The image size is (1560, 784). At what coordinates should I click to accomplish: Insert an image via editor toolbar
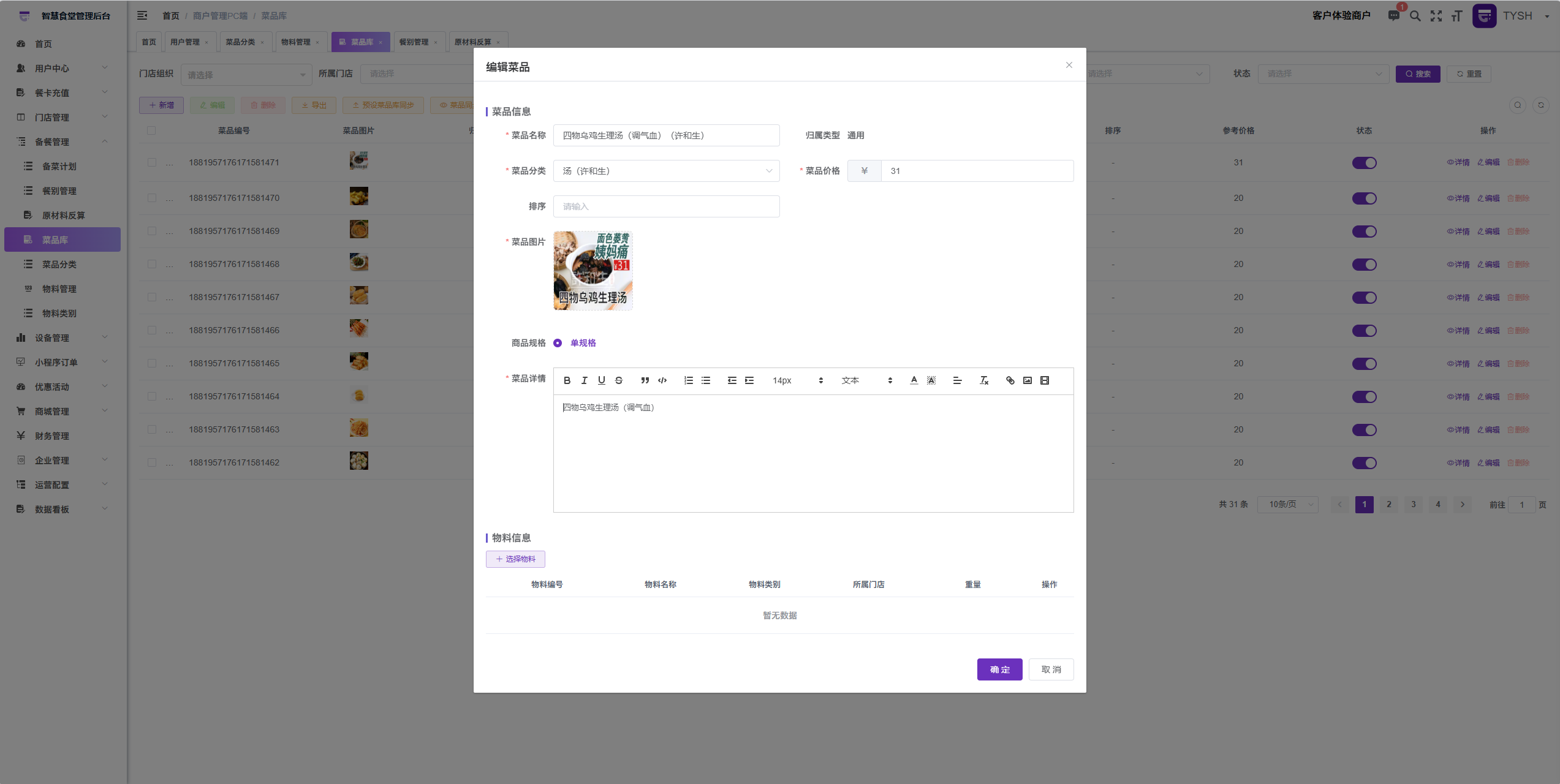click(x=1028, y=380)
